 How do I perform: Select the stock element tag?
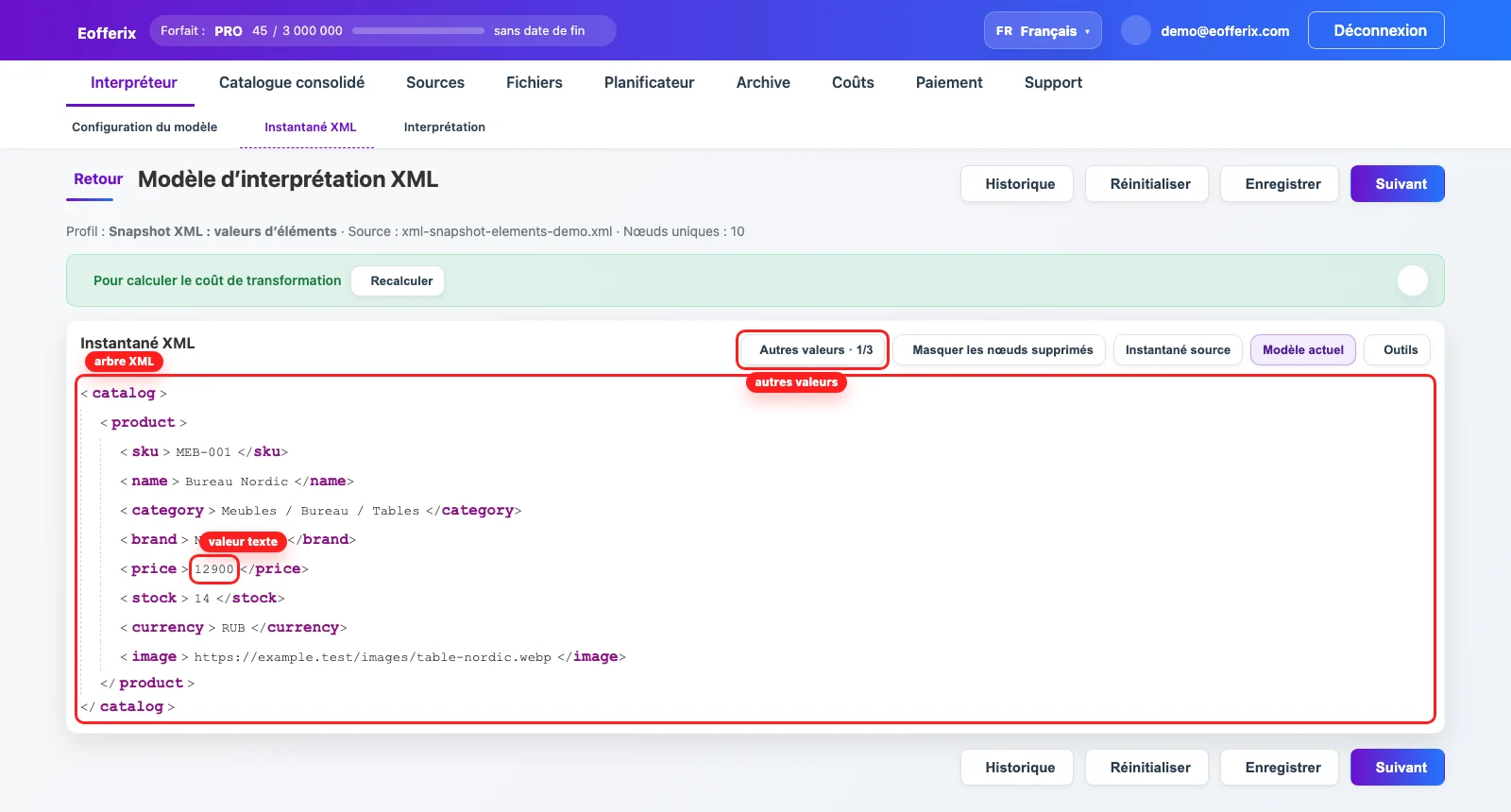(x=154, y=598)
